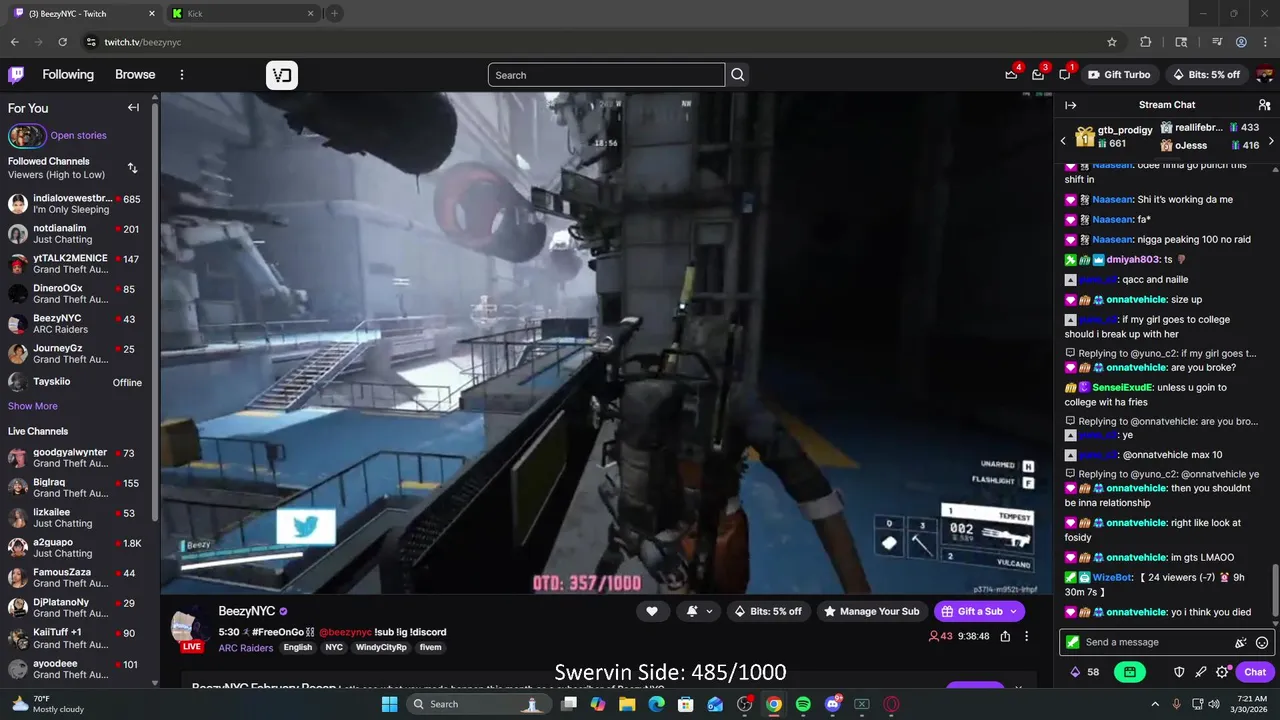Open Prime loot crown icon
Screen dimensions: 1280x720
1012,75
